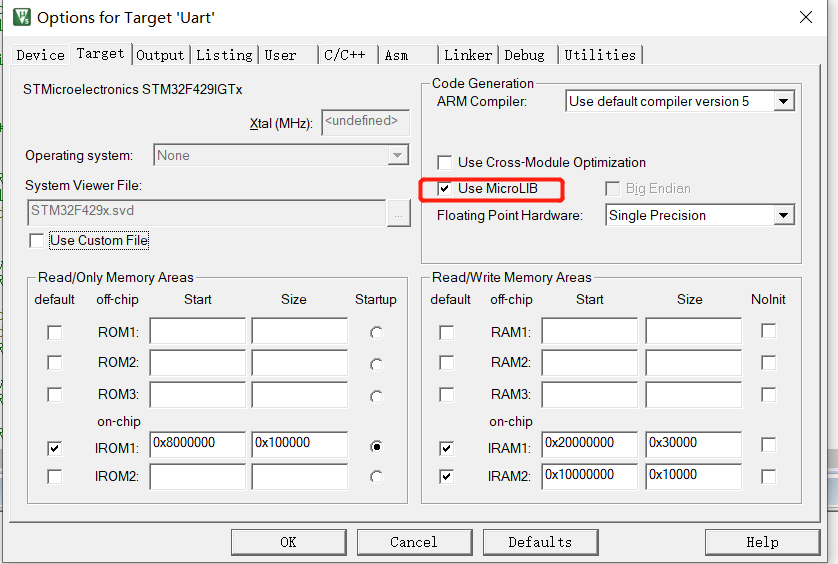The height and width of the screenshot is (564, 838).
Task: Enable the Use Custom File checkbox
Action: click(x=36, y=241)
